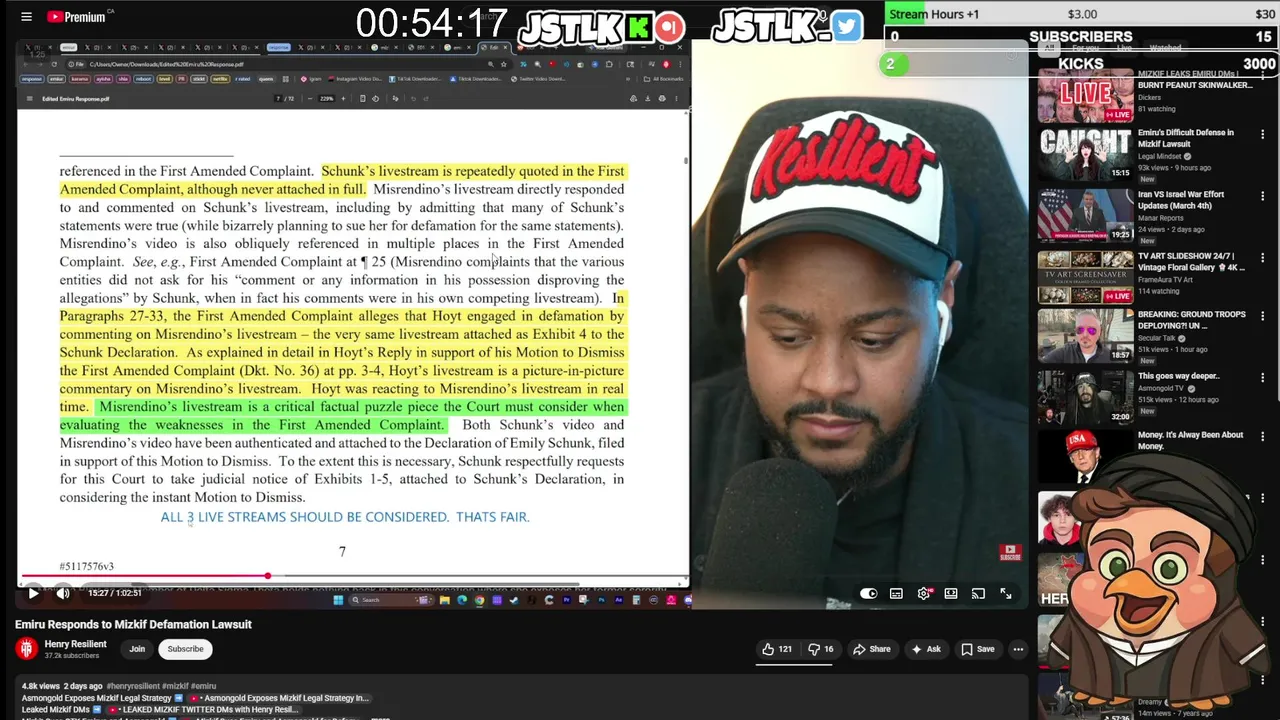Click the play button in the player
This screenshot has width=1280, height=720.
tap(33, 593)
